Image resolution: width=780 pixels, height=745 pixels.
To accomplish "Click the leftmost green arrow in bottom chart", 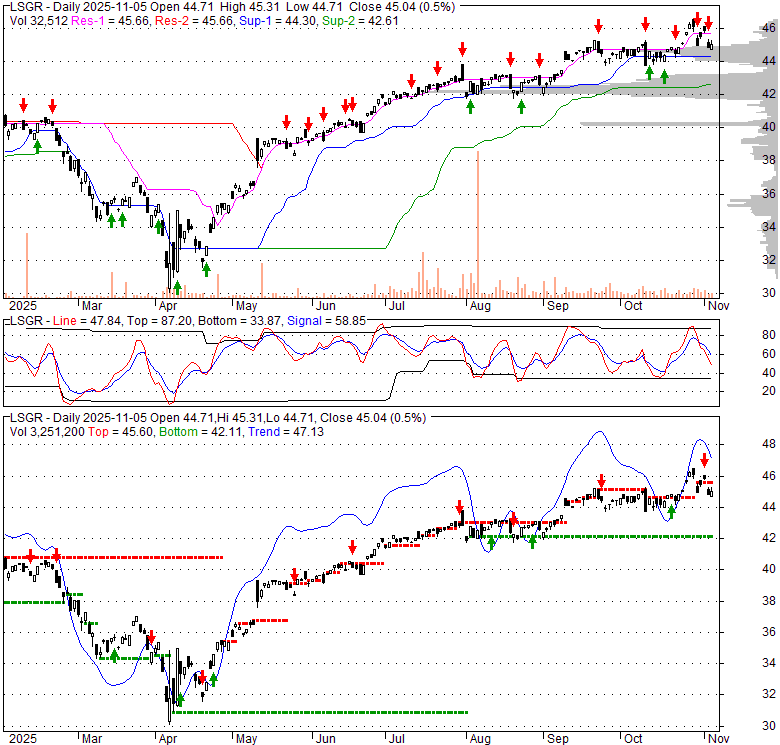I will [114, 655].
